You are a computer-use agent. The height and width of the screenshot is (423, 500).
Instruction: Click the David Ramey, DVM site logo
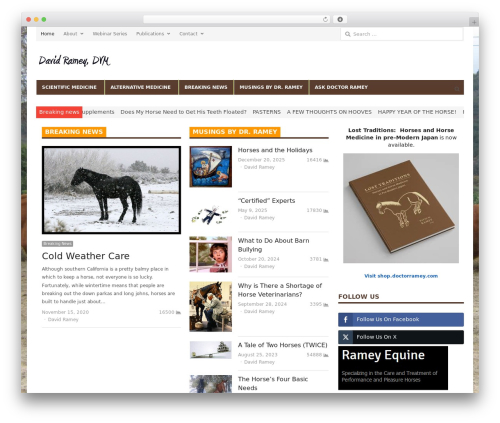74,61
